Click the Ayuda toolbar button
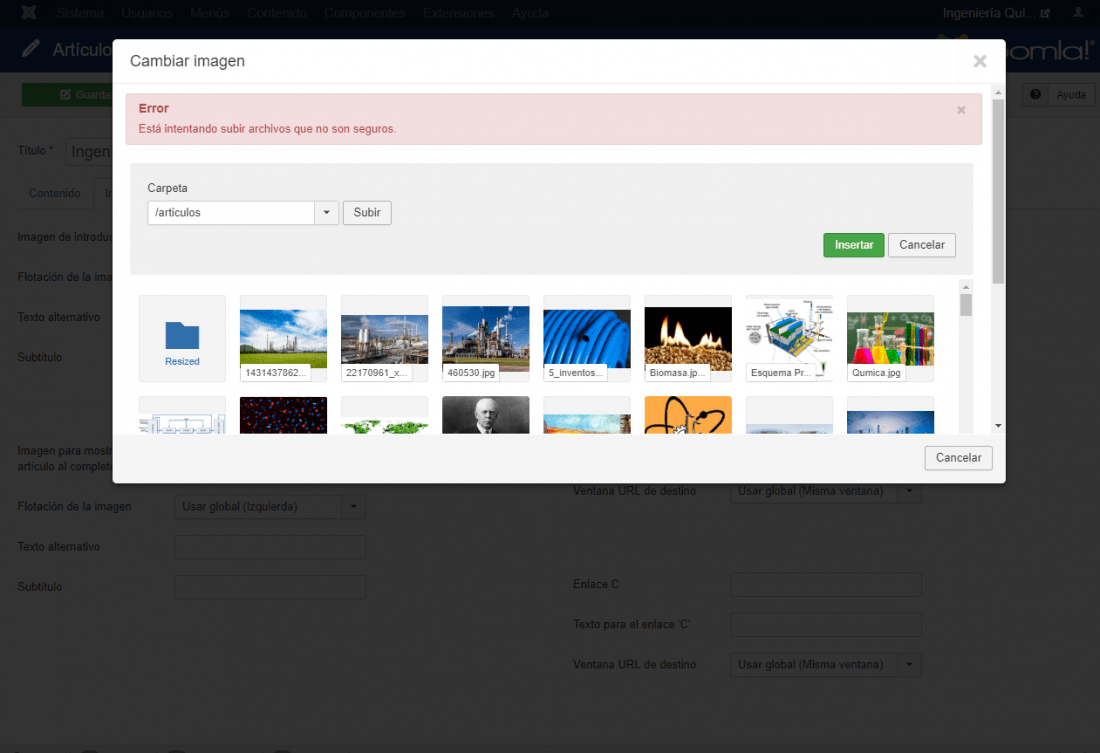The height and width of the screenshot is (753, 1100). [1071, 95]
